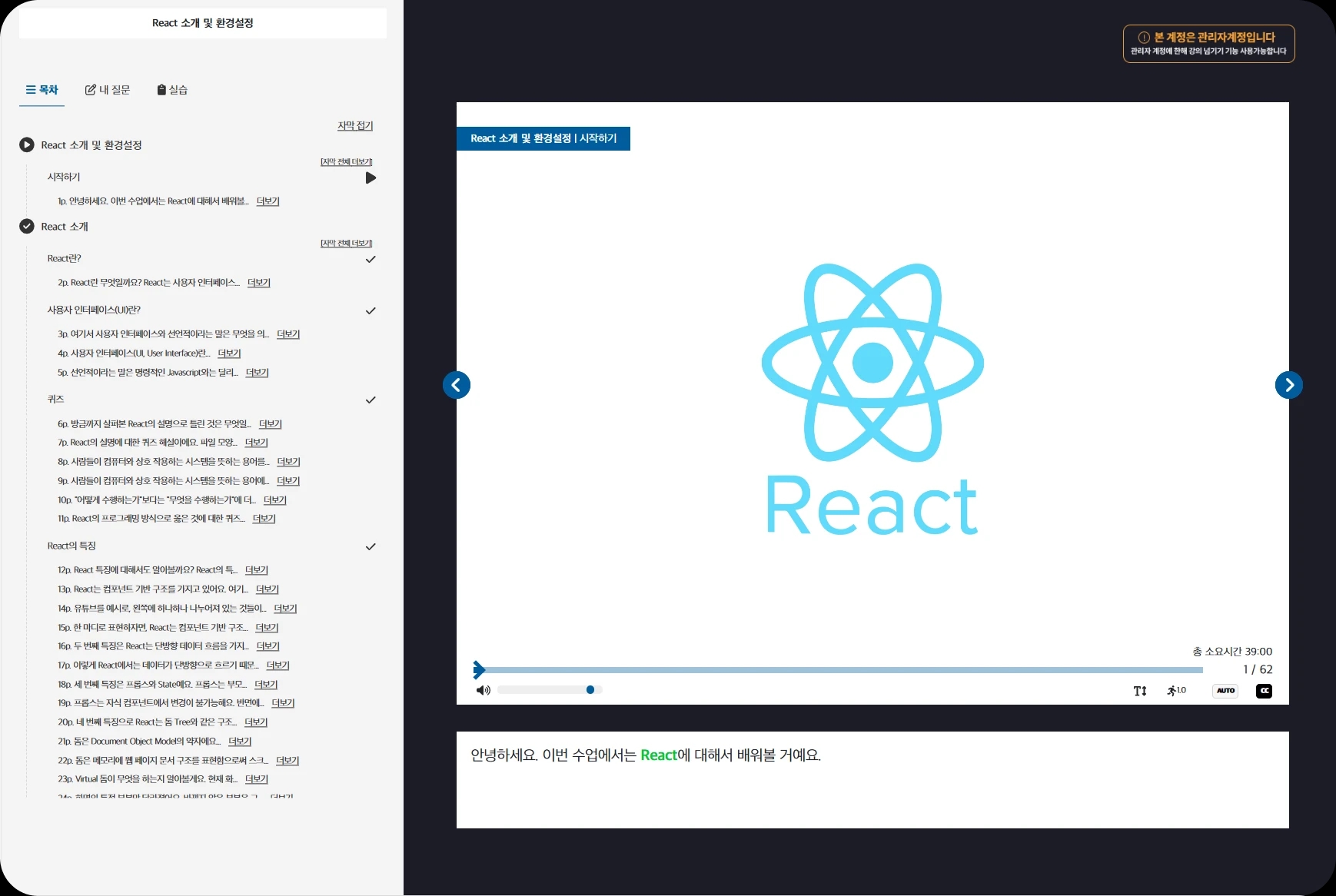Jump to subtitle 11p line
Screen dimensions: 1336x896
click(x=151, y=519)
